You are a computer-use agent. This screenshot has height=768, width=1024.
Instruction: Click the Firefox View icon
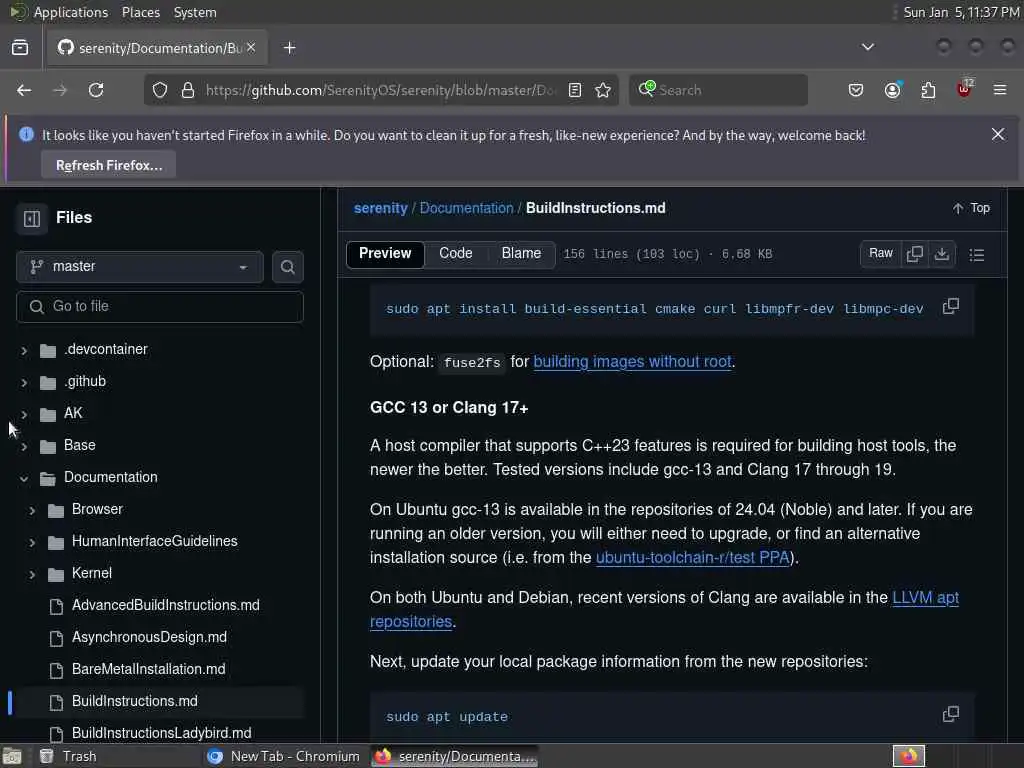pyautogui.click(x=20, y=48)
